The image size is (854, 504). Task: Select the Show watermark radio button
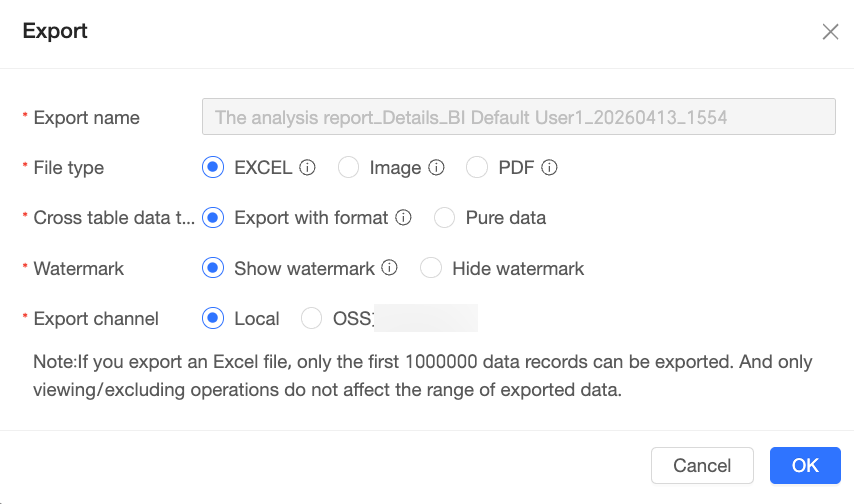coord(213,268)
